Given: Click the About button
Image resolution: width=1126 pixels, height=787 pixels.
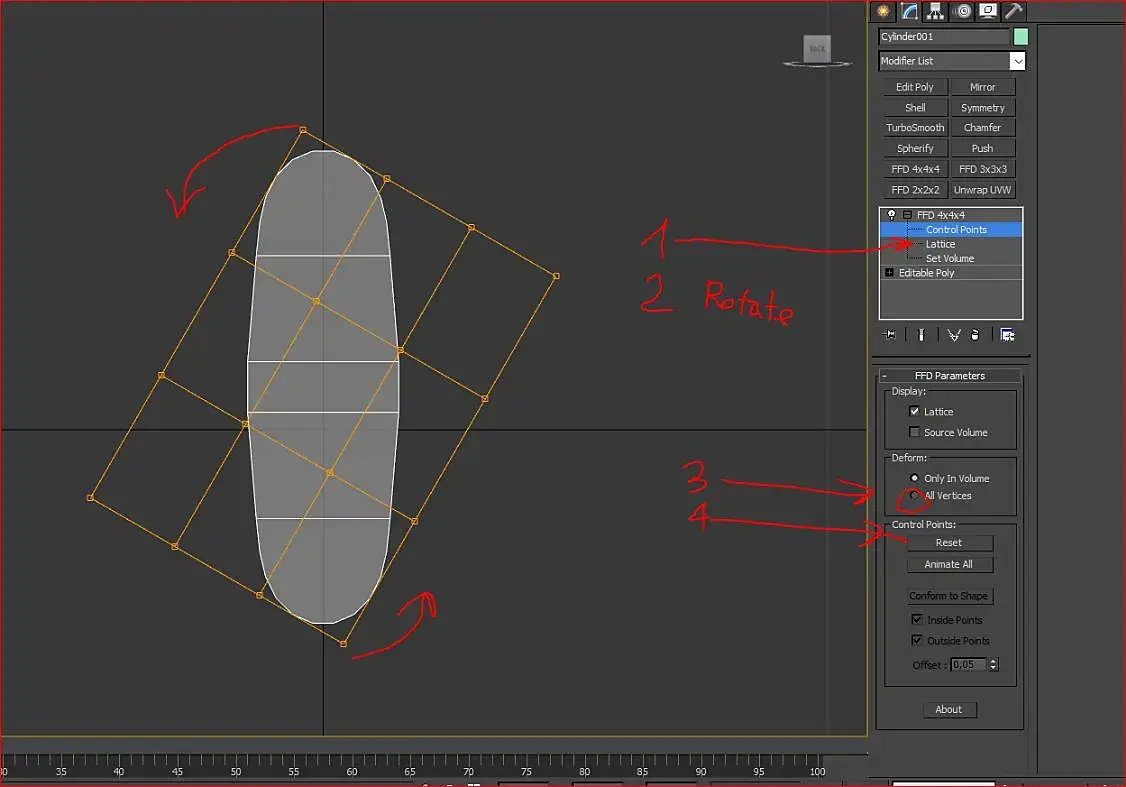Looking at the screenshot, I should point(949,709).
